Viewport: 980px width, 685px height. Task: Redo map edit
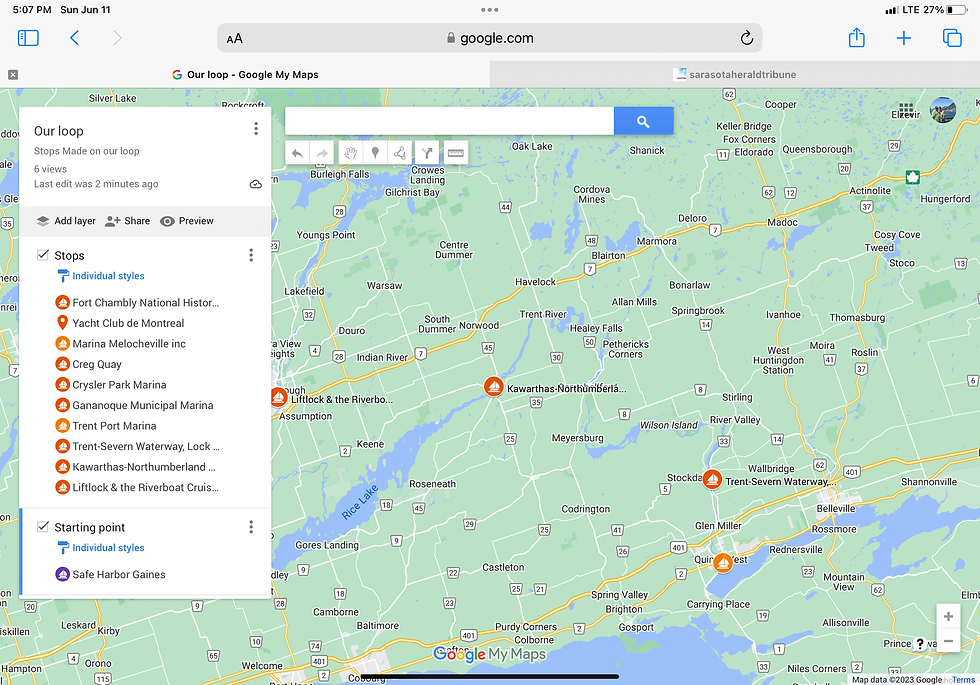(x=322, y=152)
